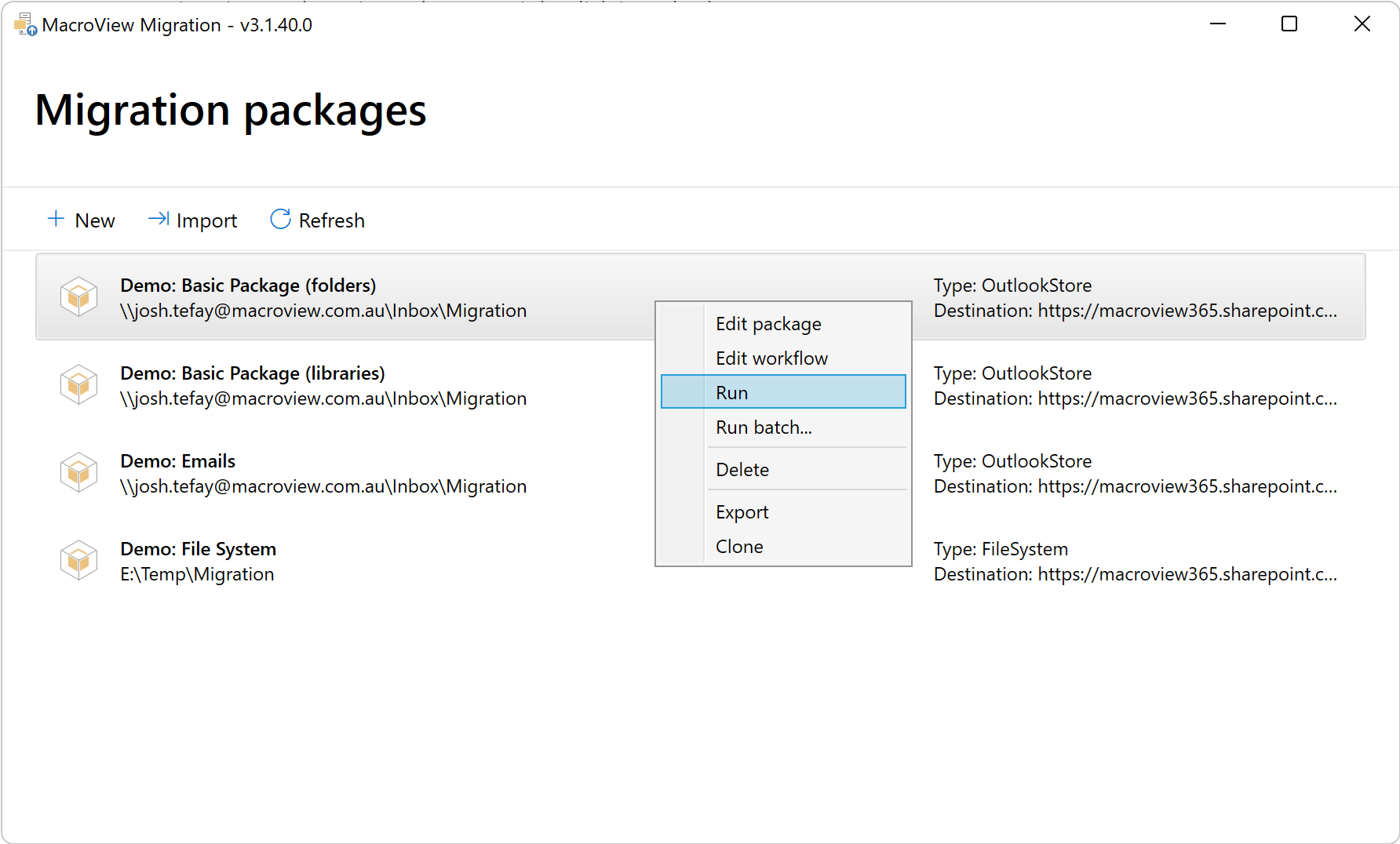Click the package icon for Demo: Basic Package (libraries)

pyautogui.click(x=79, y=384)
